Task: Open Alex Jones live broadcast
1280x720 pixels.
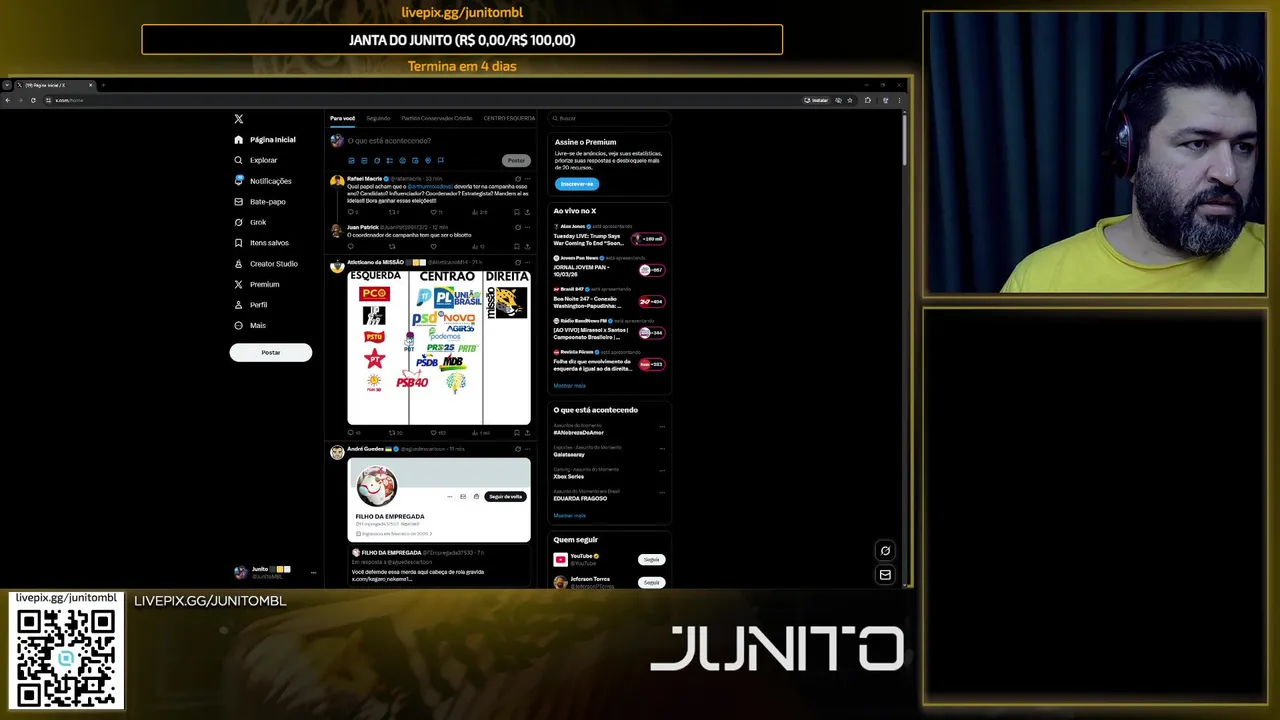Action: (x=609, y=235)
